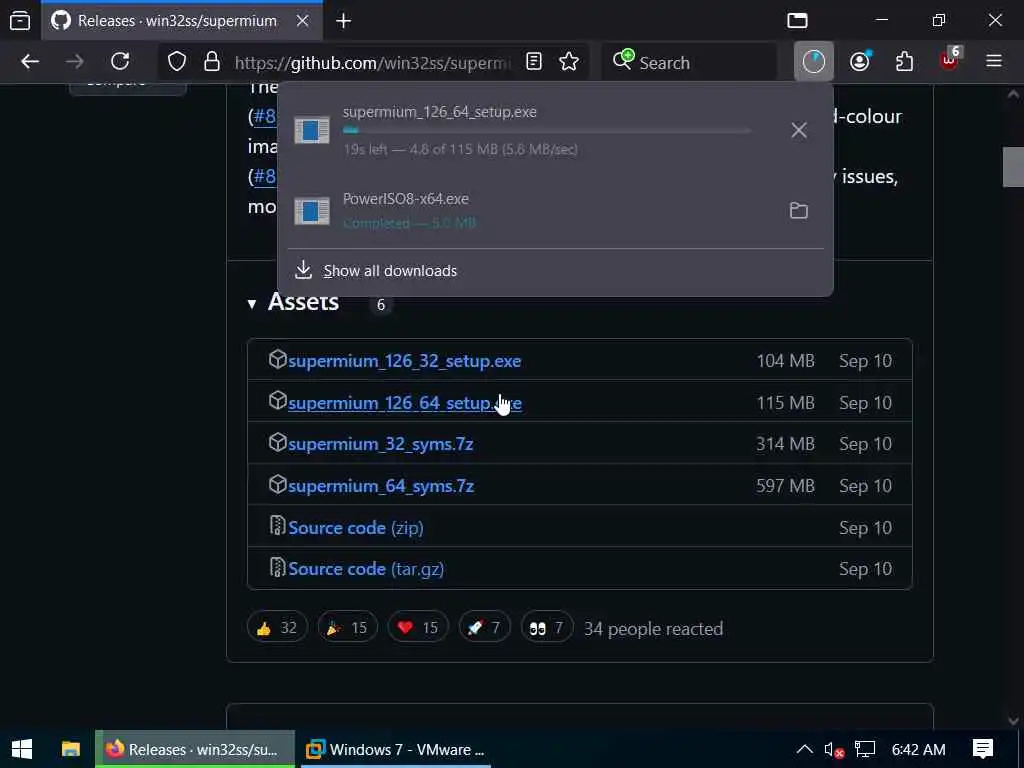Viewport: 1024px width, 768px height.
Task: Reload the current page
Action: (120, 62)
